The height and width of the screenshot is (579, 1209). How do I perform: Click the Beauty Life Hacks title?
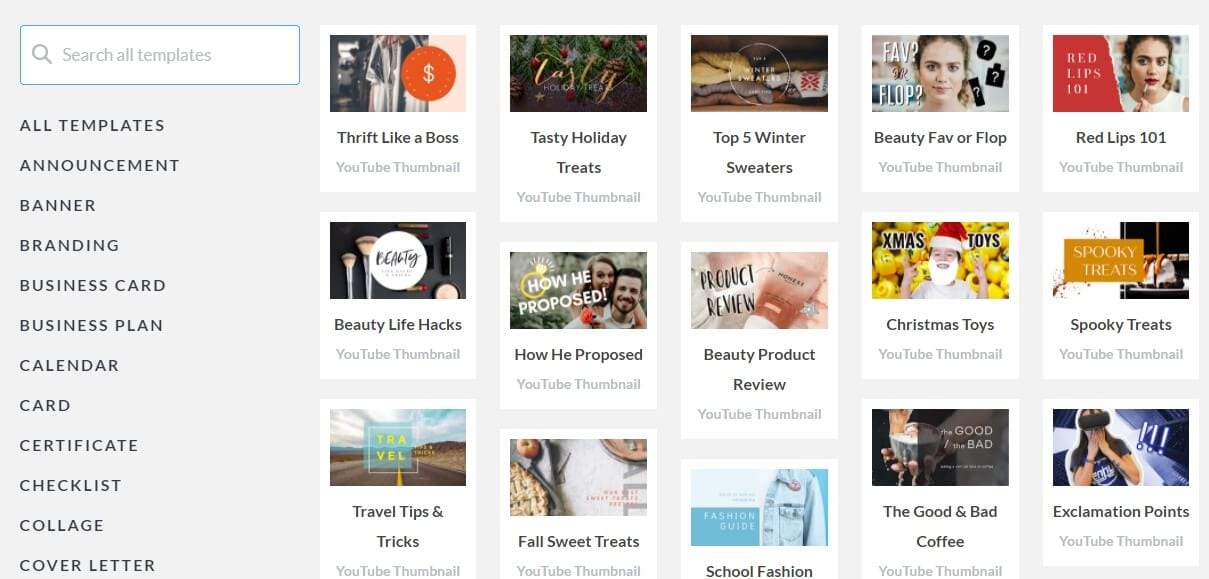pyautogui.click(x=398, y=324)
